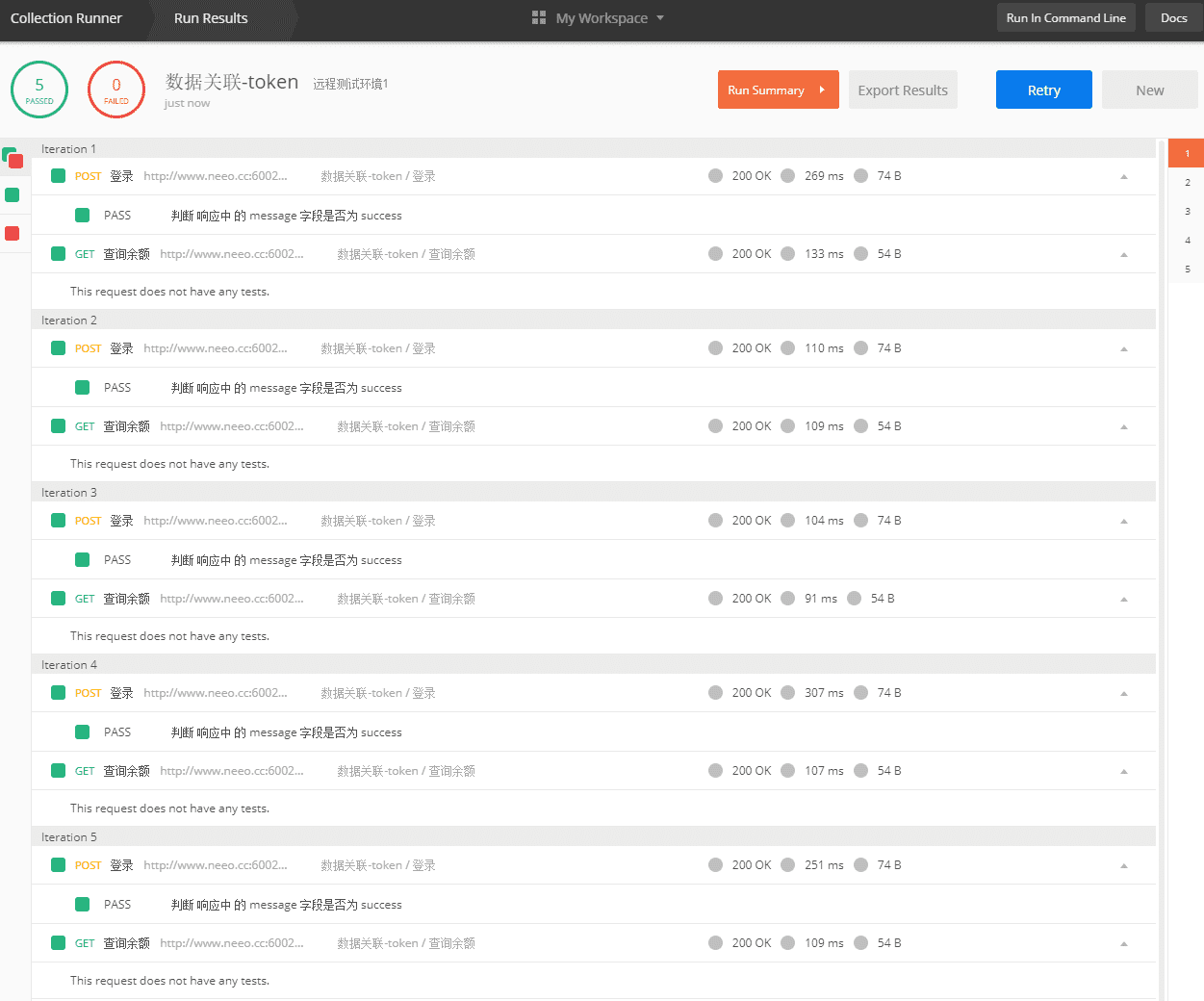Collapse Iteration 1 GET 查询余额 request
The image size is (1204, 1001).
[1124, 254]
